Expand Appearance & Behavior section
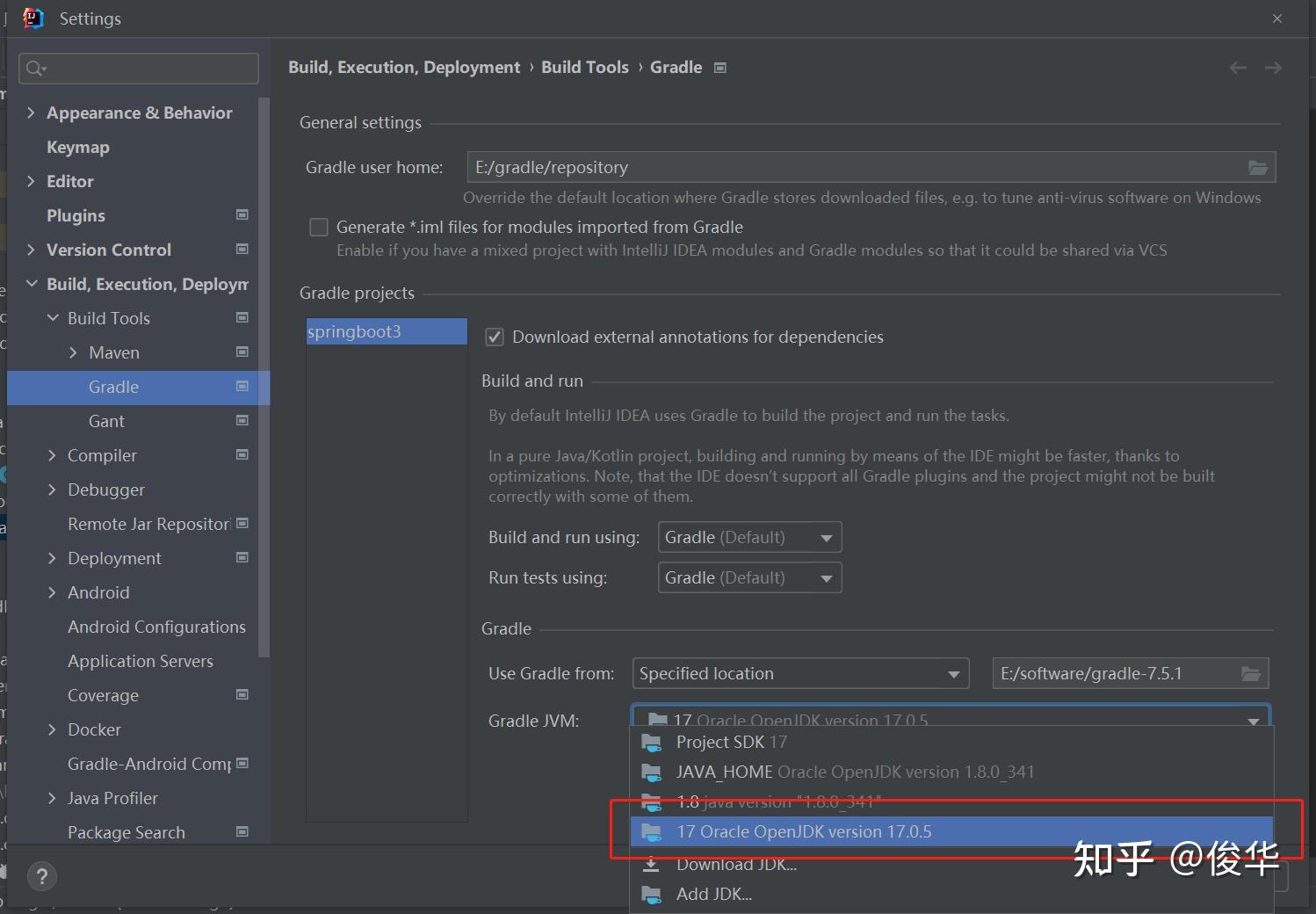The image size is (1316, 914). [x=31, y=112]
